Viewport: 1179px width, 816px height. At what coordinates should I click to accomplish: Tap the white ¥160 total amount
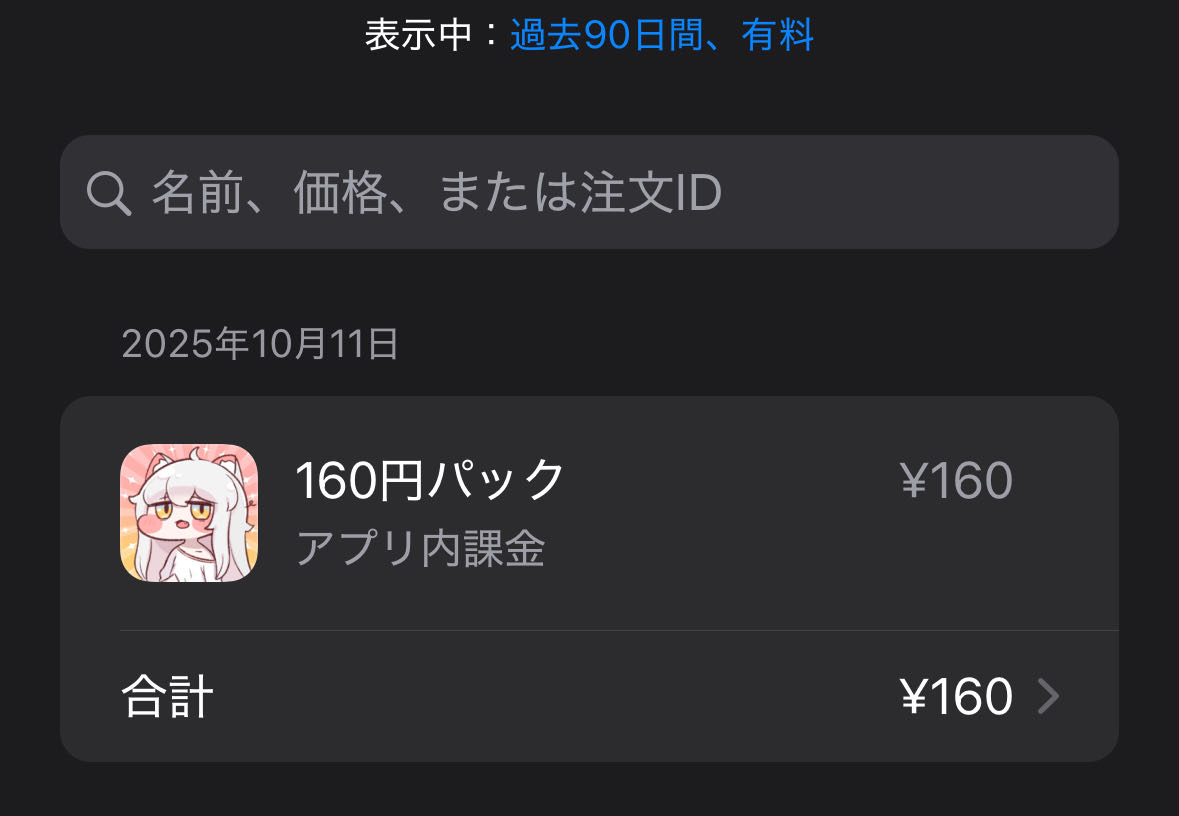point(956,696)
